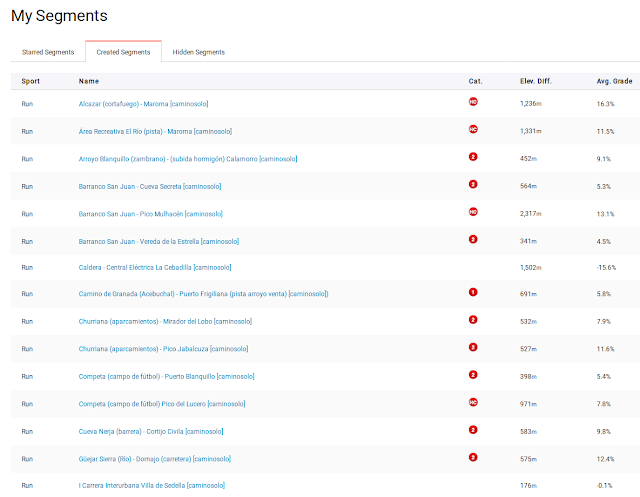Open the Hidden Segments tab

[x=198, y=52]
